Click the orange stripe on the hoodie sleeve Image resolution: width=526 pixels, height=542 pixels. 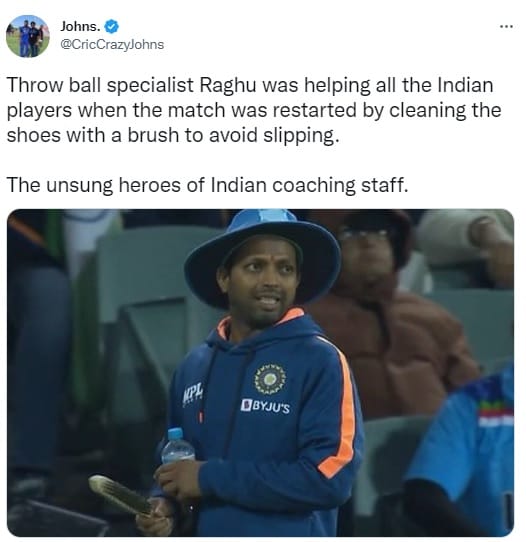click(339, 408)
